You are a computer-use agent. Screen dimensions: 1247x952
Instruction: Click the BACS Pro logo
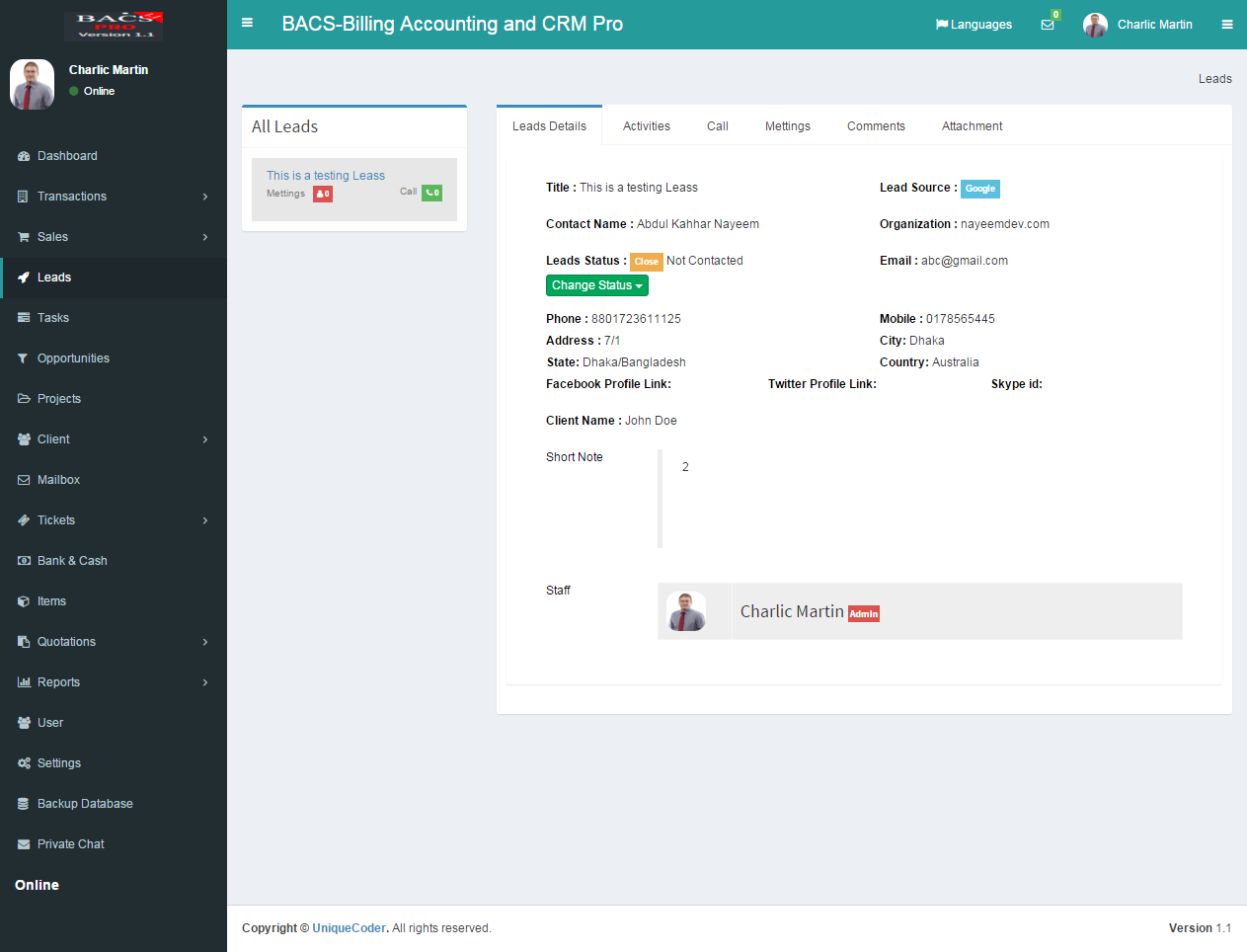click(115, 26)
